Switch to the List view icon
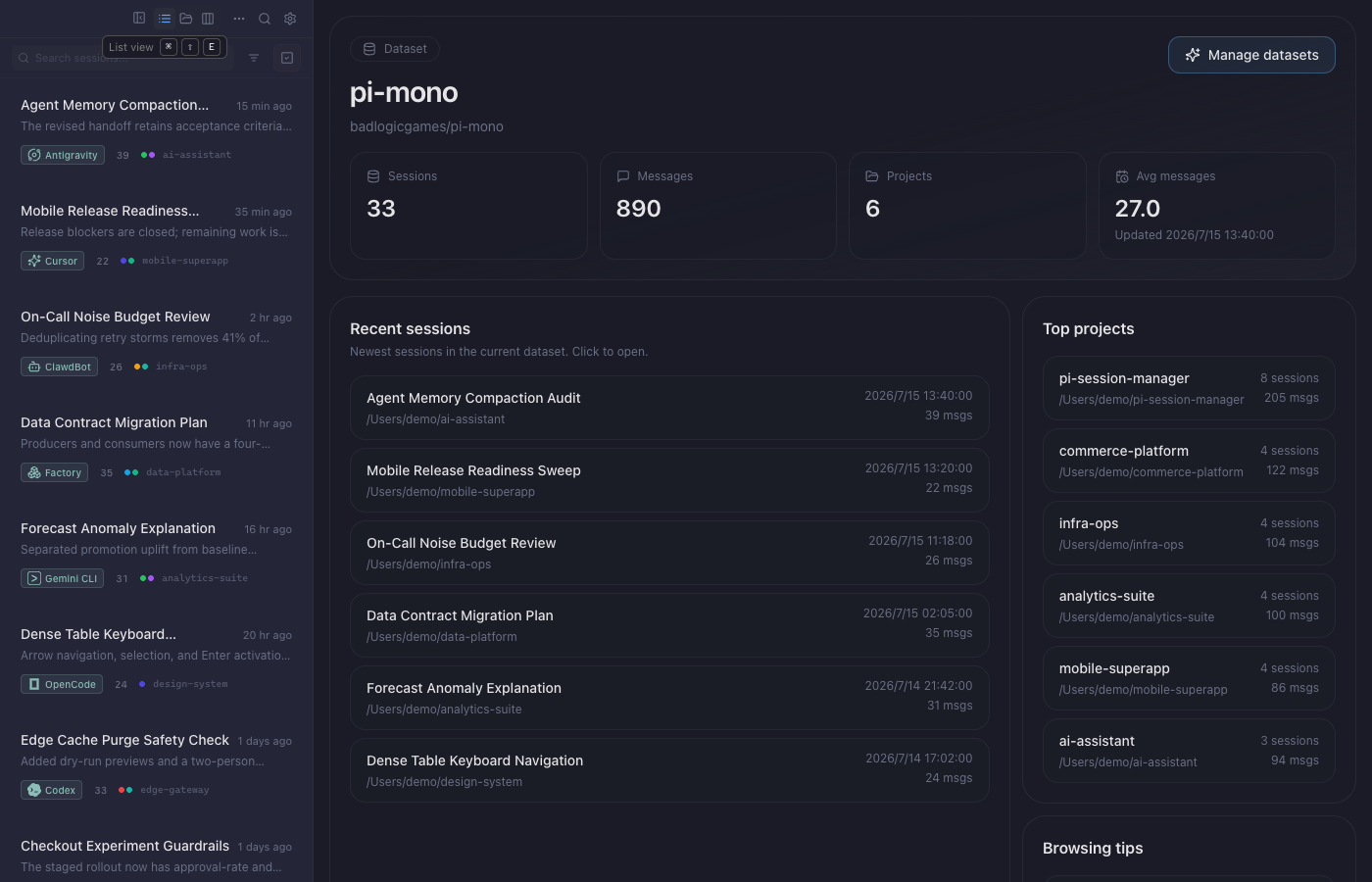 pos(165,19)
